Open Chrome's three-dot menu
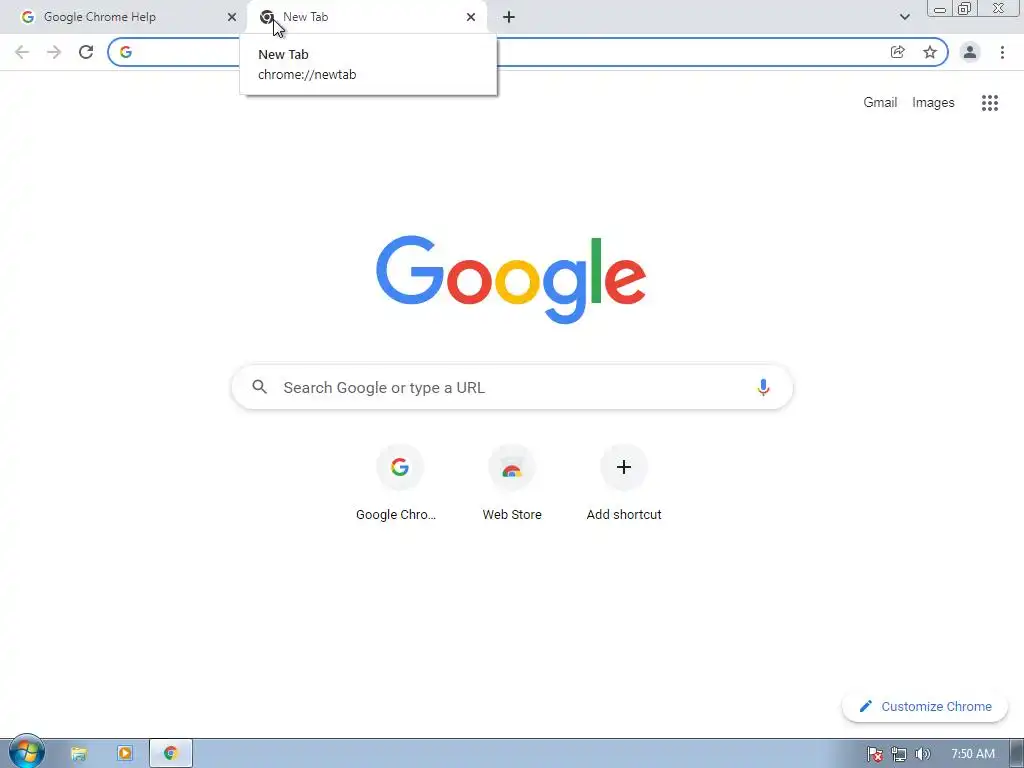 1002,52
